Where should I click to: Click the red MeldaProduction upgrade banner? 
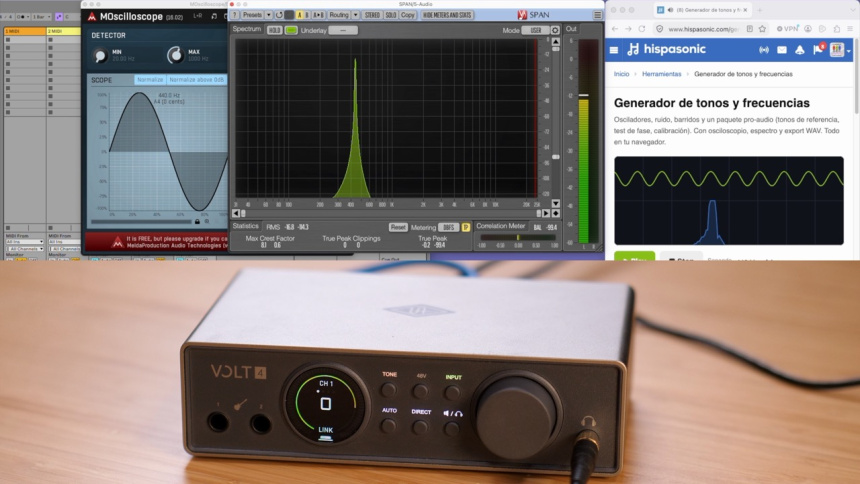156,242
